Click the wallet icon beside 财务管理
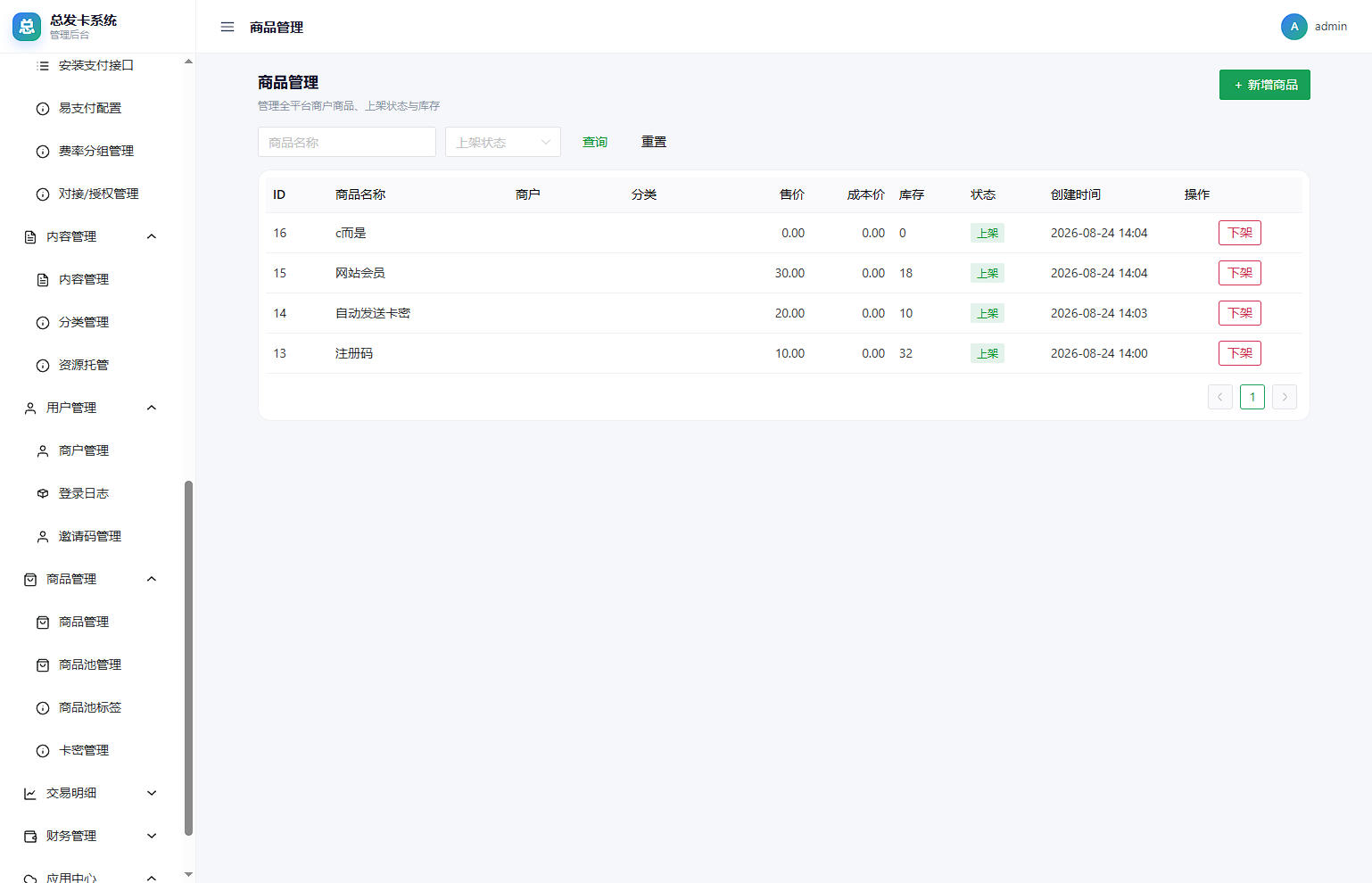This screenshot has width=1372, height=883. pos(30,836)
